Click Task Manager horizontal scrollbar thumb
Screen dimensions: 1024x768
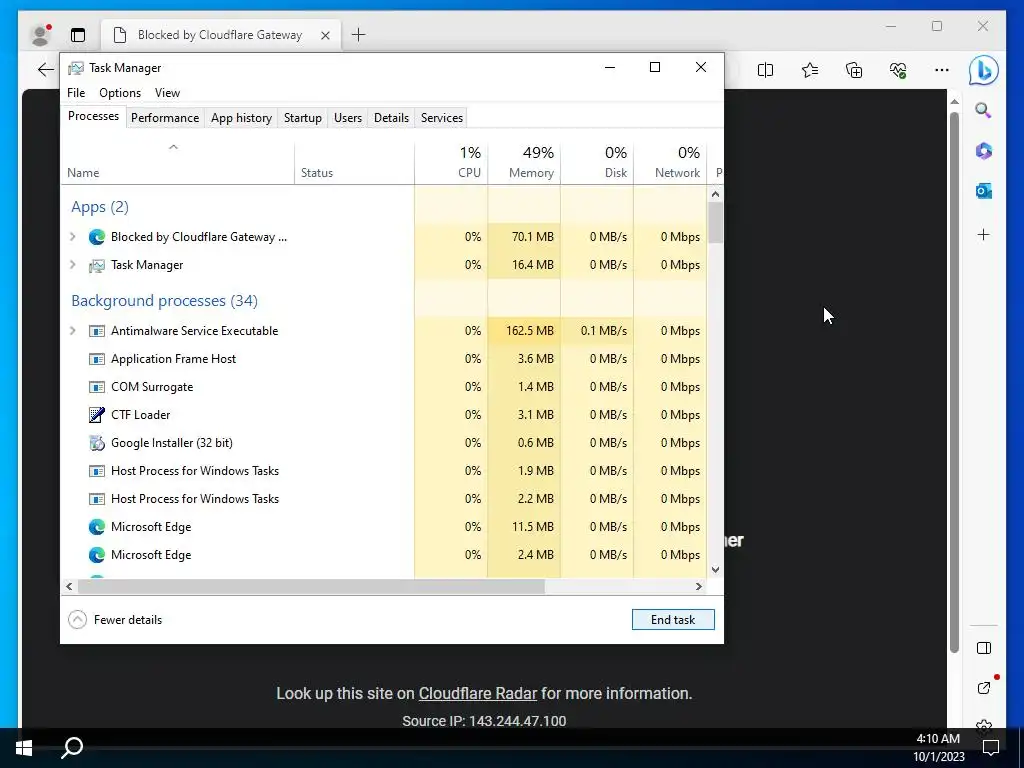[x=311, y=586]
